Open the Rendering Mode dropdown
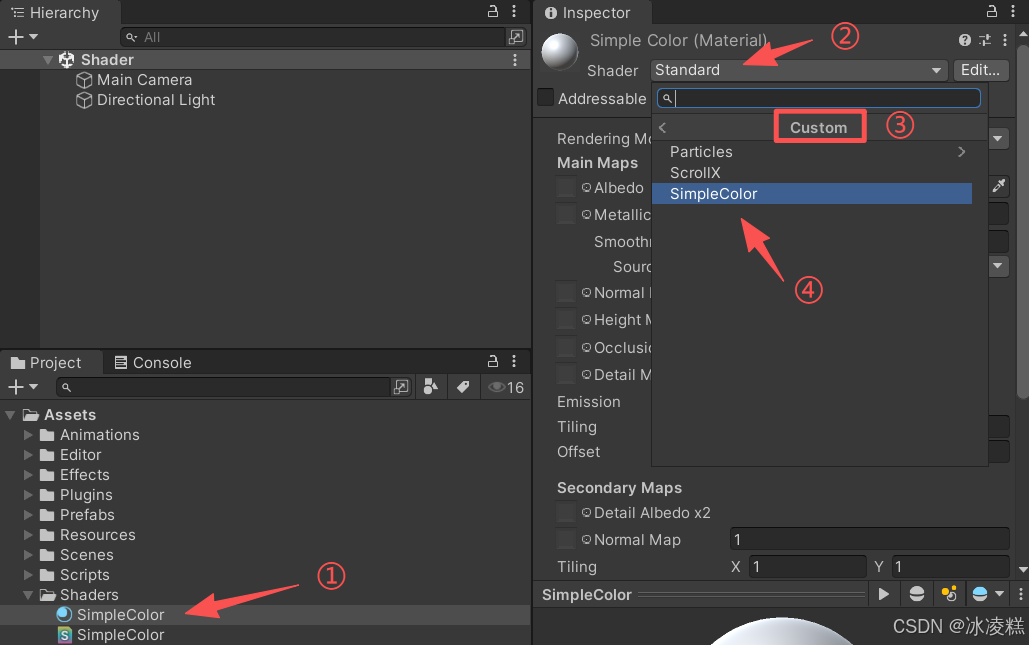This screenshot has width=1029, height=645. coord(998,138)
